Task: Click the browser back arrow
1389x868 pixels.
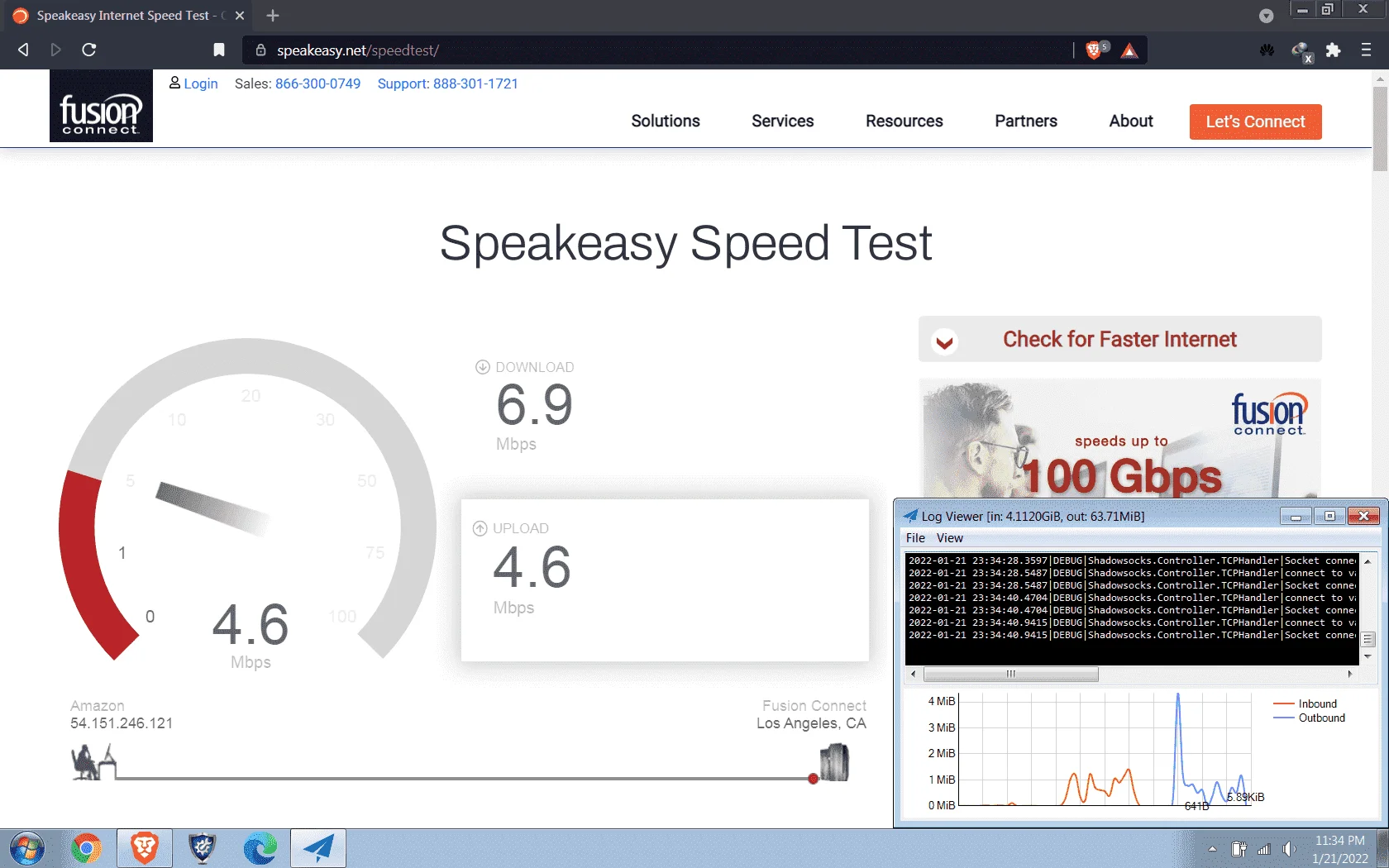Action: [23, 50]
